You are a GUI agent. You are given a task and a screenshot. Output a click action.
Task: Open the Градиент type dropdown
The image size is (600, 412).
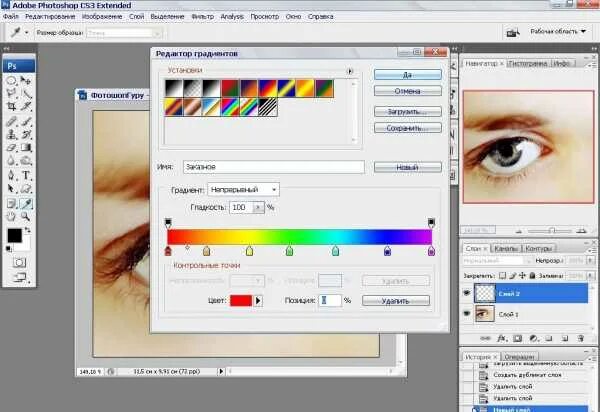pos(243,189)
